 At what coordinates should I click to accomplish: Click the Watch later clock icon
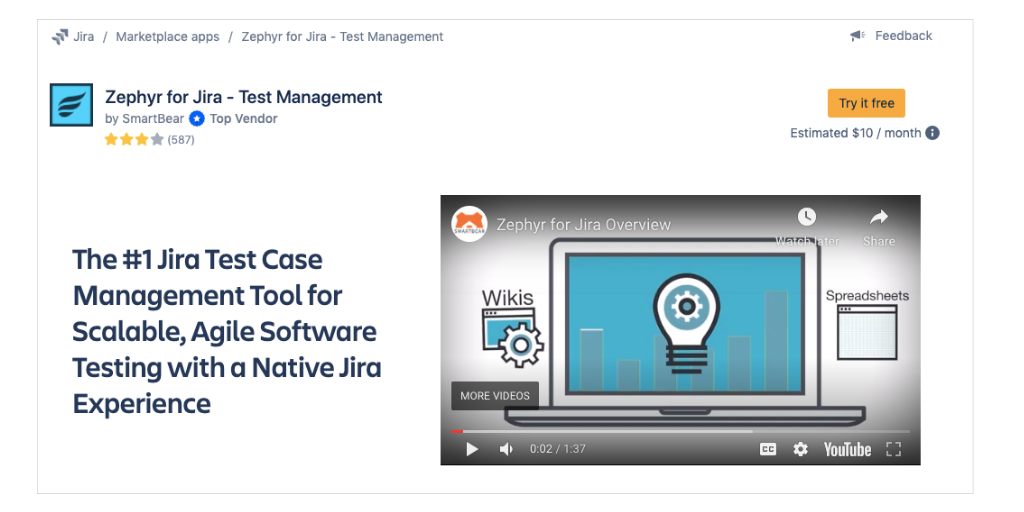tap(807, 217)
